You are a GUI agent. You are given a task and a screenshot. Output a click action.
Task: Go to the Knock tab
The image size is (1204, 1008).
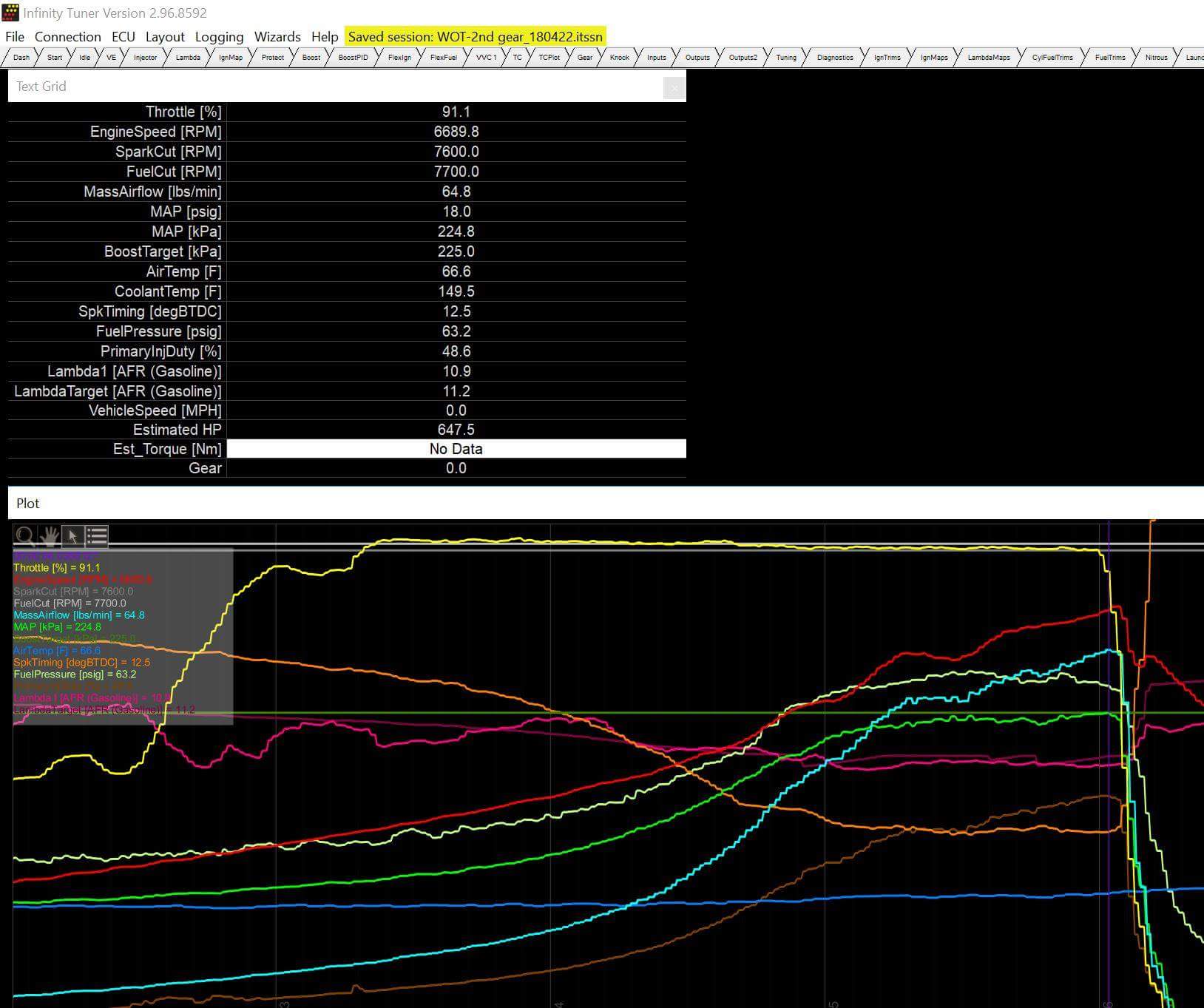point(619,57)
